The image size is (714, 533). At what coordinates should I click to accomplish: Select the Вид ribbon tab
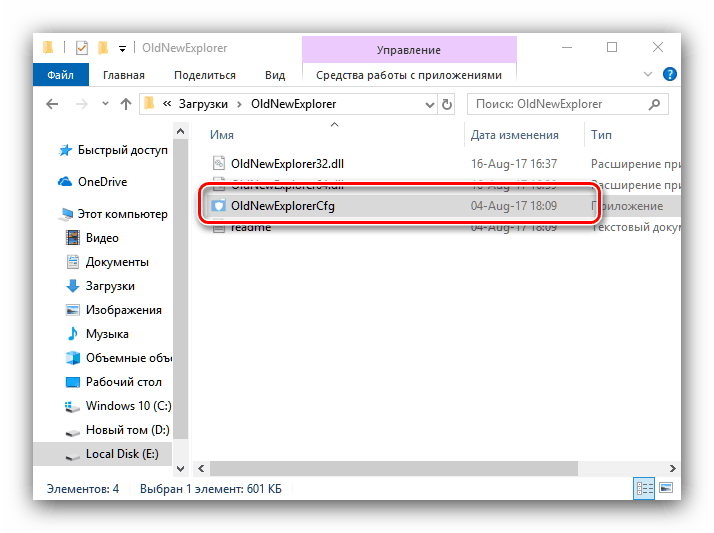point(275,75)
